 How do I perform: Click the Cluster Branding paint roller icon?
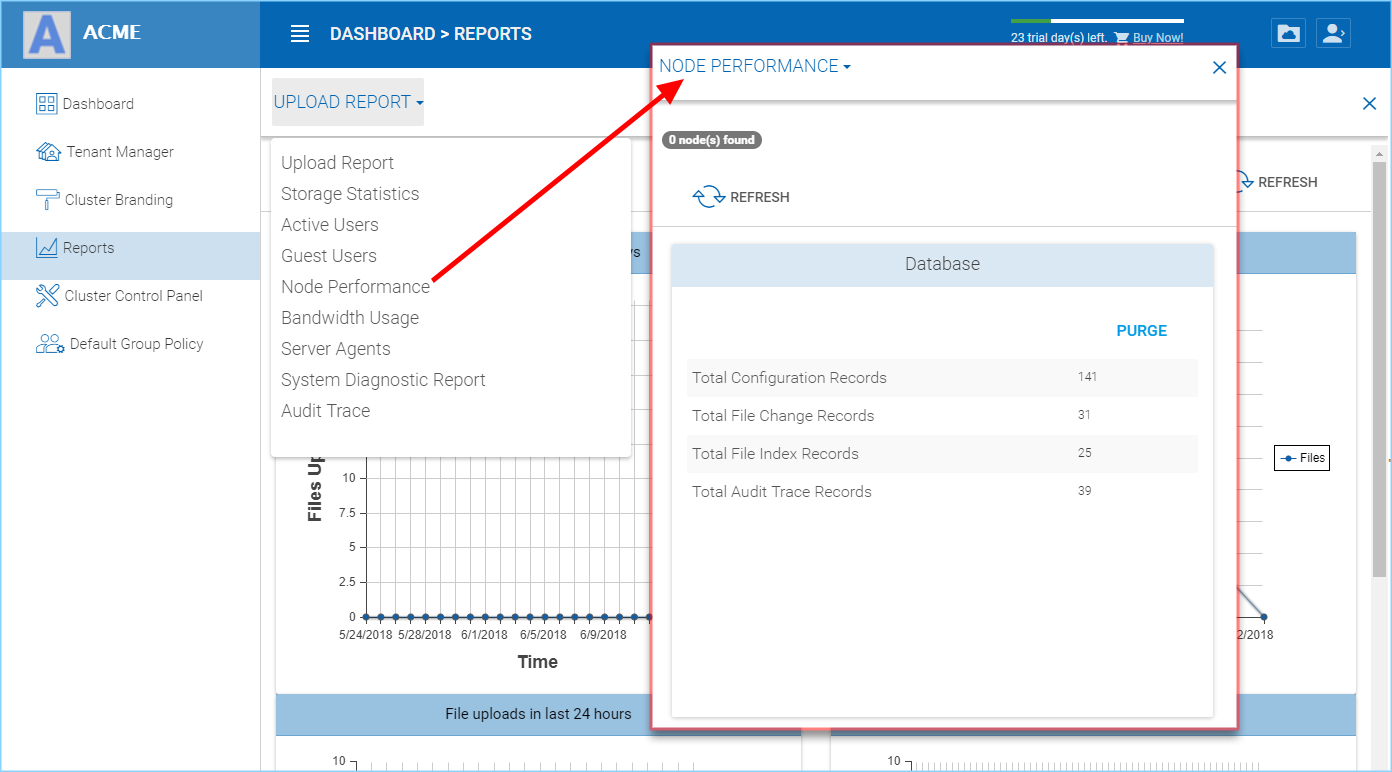[47, 200]
